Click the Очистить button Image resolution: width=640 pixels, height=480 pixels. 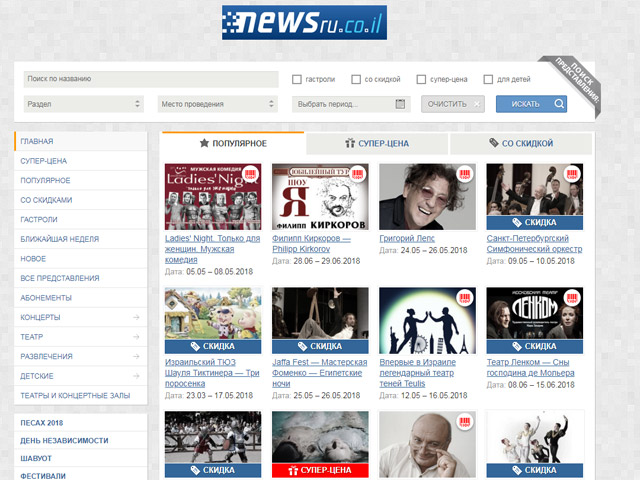(453, 104)
